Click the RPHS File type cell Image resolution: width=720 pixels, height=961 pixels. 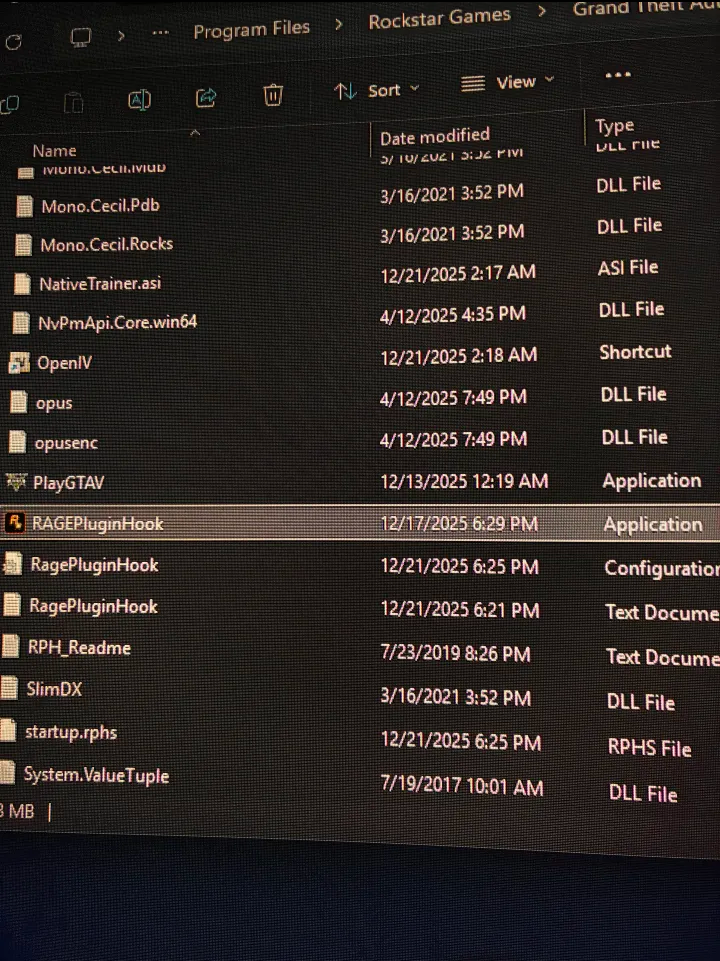(650, 748)
